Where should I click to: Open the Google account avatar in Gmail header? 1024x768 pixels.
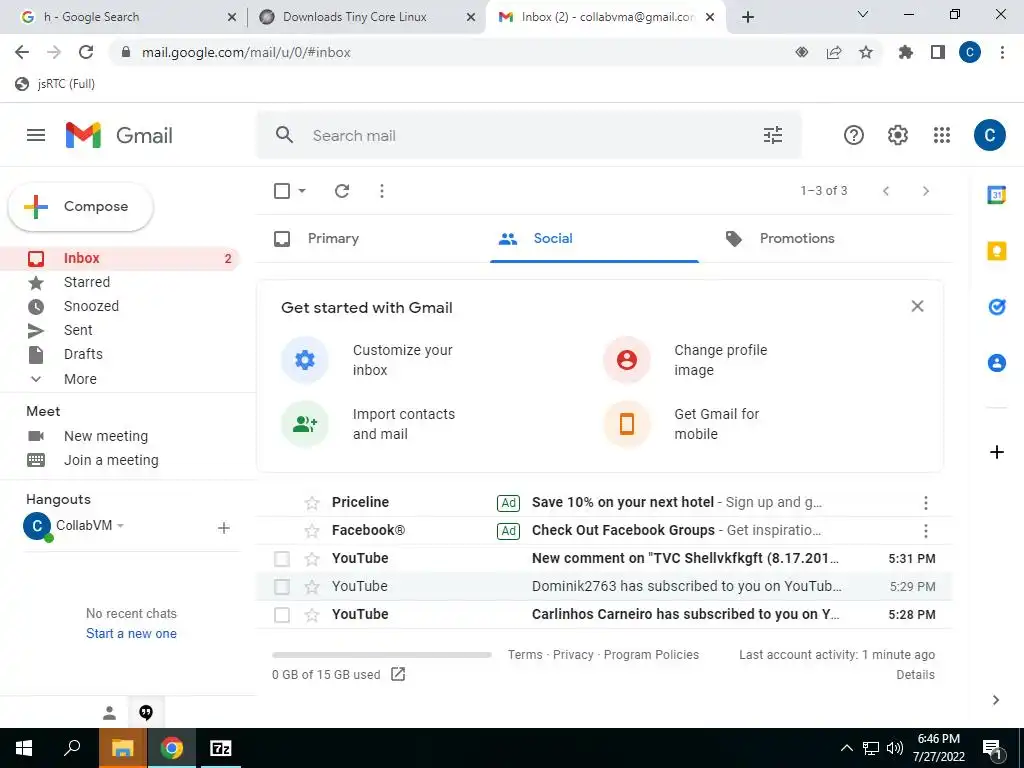tap(989, 135)
